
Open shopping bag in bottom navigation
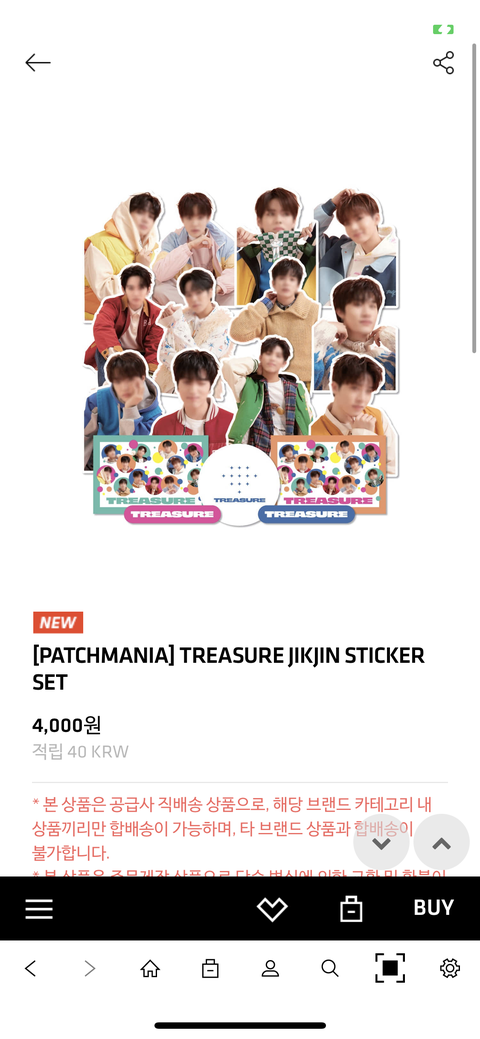click(210, 968)
